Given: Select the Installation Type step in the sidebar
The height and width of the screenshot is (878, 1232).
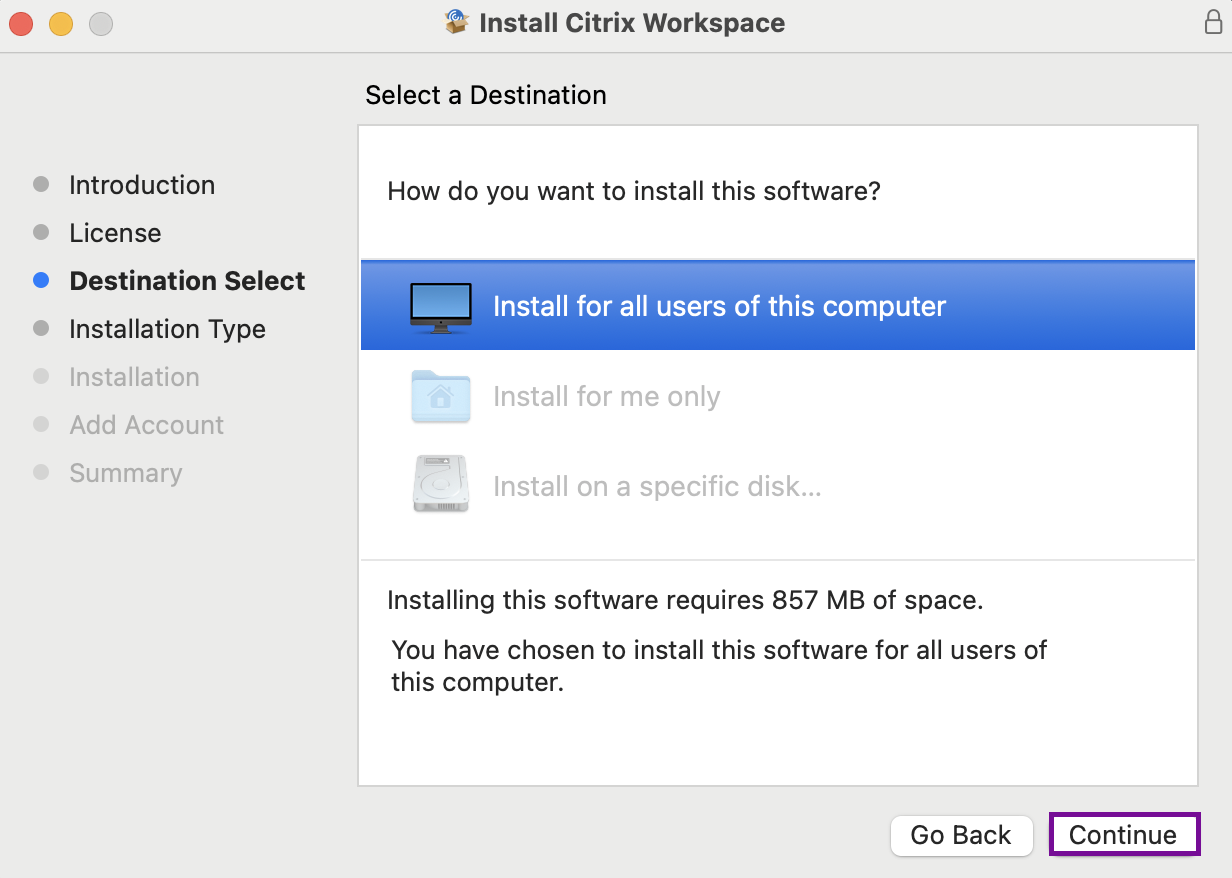Looking at the screenshot, I should point(167,329).
